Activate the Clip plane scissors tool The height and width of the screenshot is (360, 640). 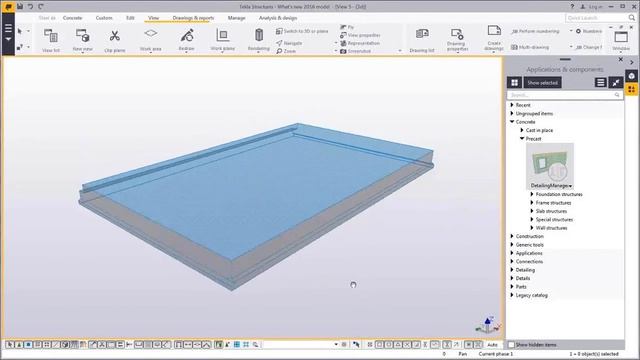(115, 40)
